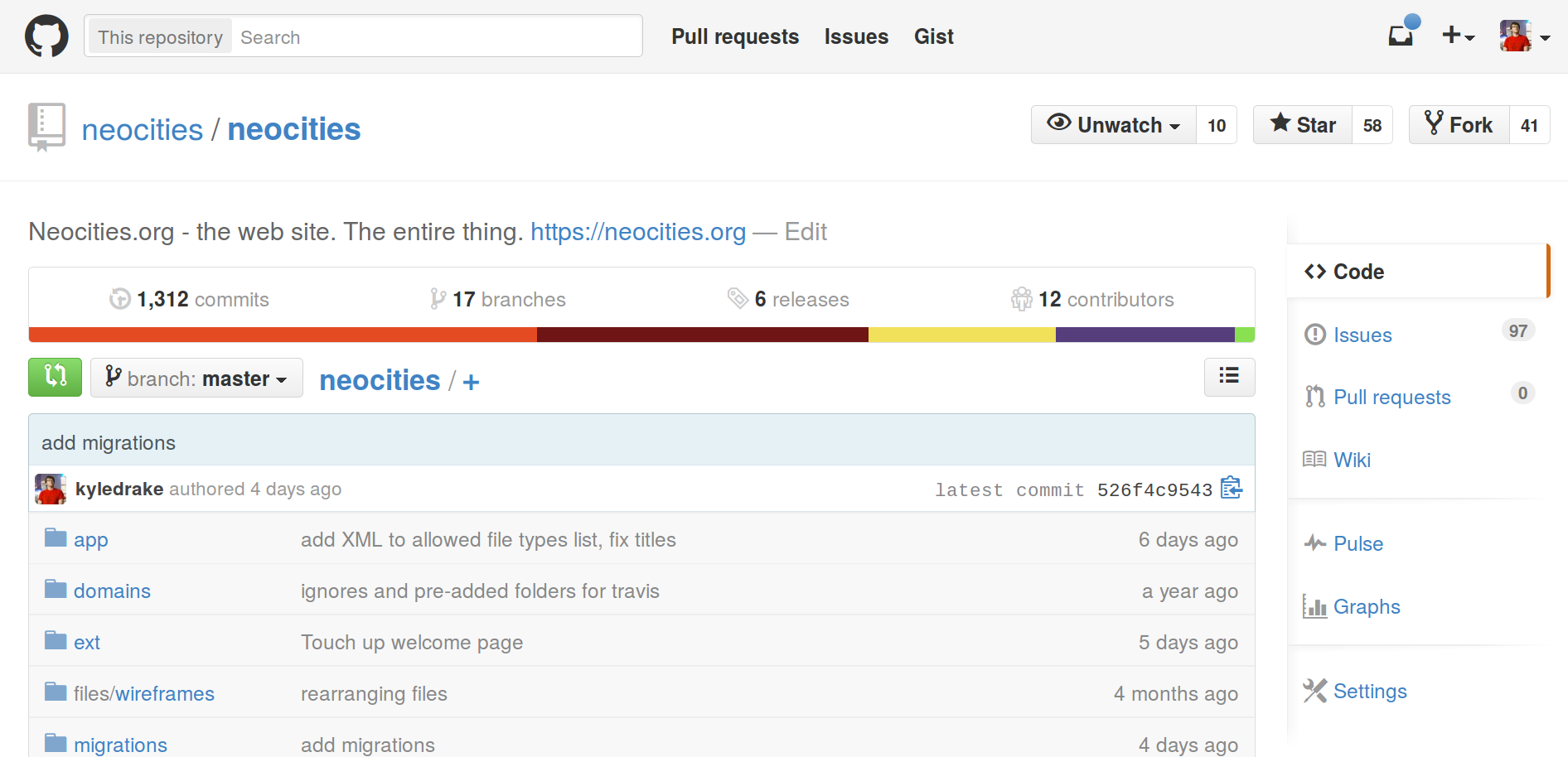
Task: Open the GitHub Octocat home logo
Action: tap(46, 36)
